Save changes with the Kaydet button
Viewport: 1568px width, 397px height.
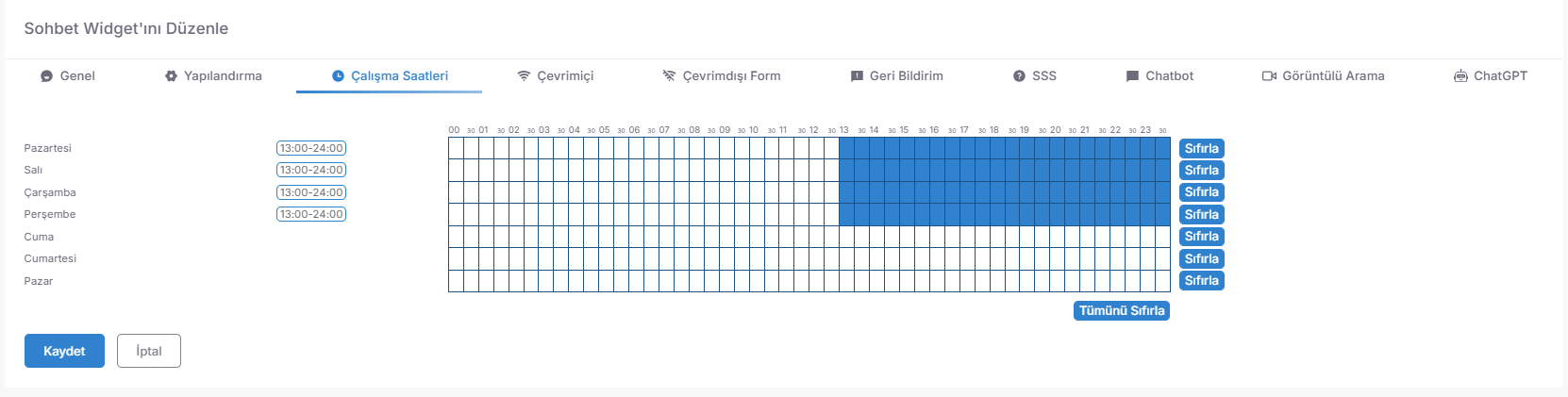click(64, 351)
